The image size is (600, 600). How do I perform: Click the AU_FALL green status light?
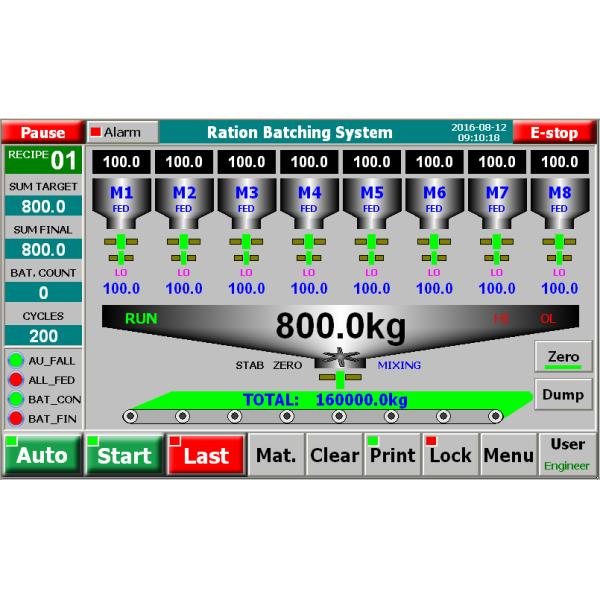pyautogui.click(x=15, y=361)
